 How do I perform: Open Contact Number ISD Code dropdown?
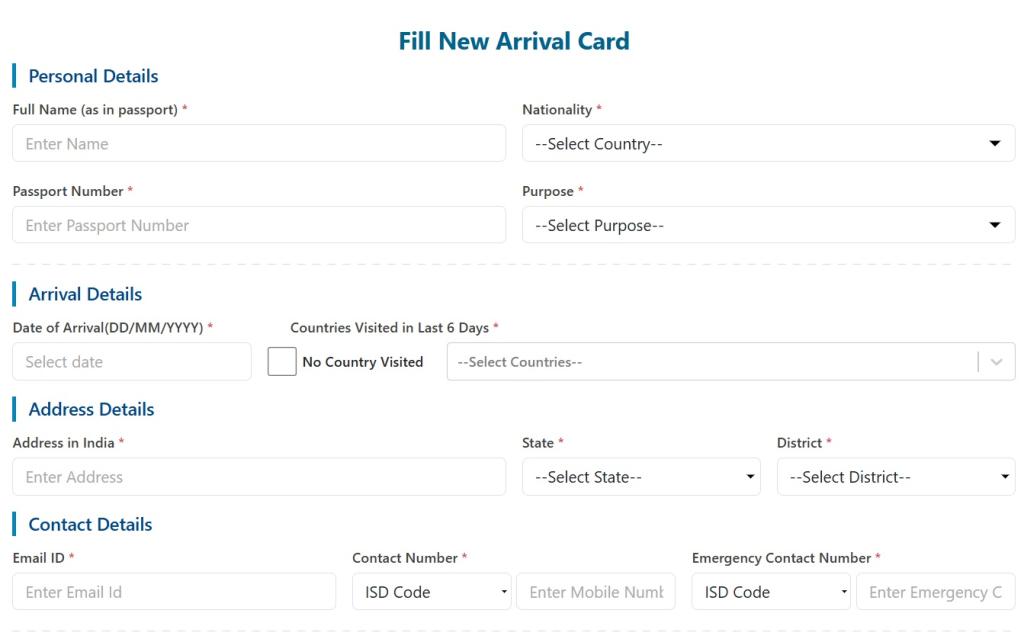coord(431,592)
